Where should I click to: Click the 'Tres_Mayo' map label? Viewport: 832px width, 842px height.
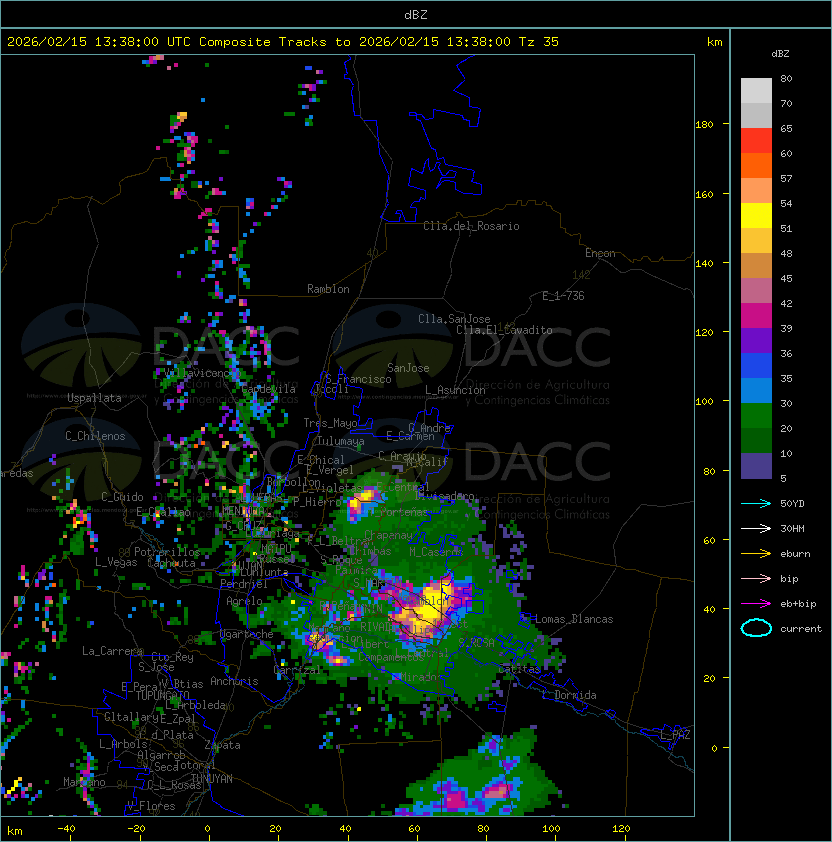point(330,423)
